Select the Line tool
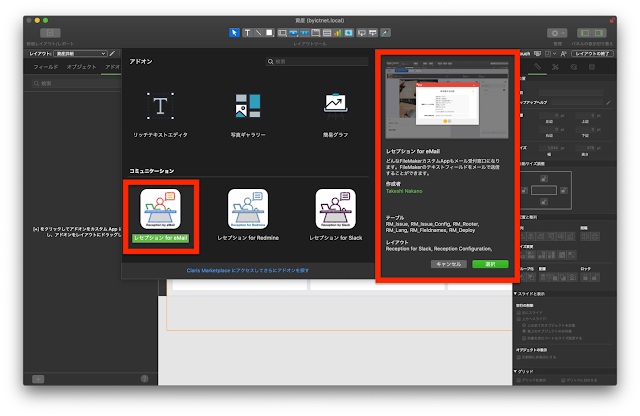The height and width of the screenshot is (416, 640). [x=258, y=33]
